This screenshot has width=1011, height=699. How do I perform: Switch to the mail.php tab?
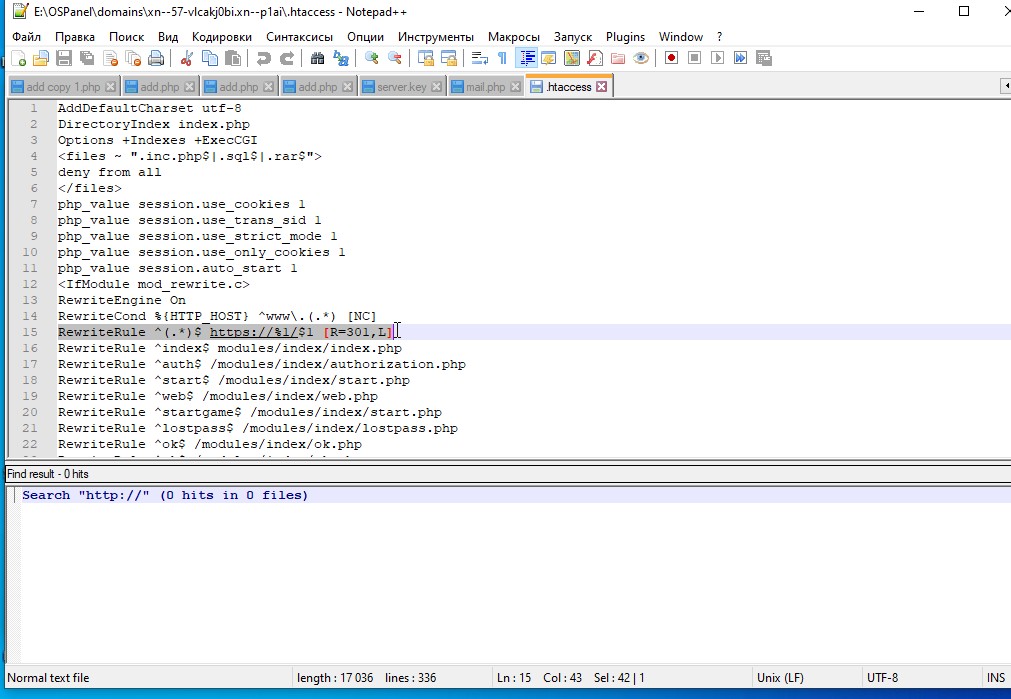click(x=486, y=87)
